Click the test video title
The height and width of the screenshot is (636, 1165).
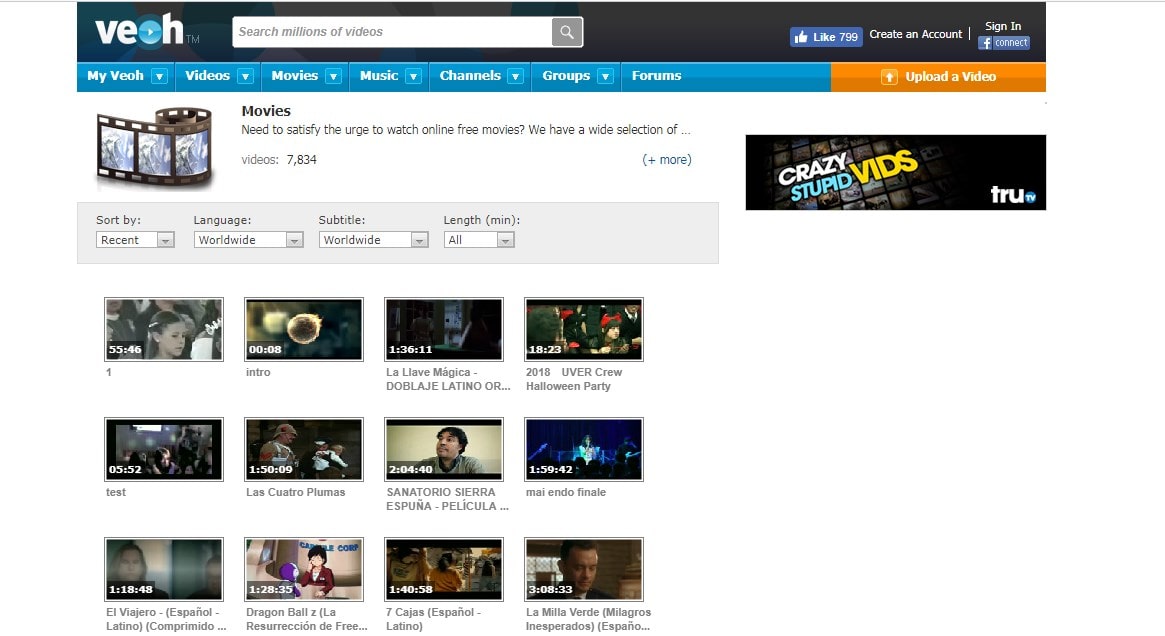click(116, 493)
